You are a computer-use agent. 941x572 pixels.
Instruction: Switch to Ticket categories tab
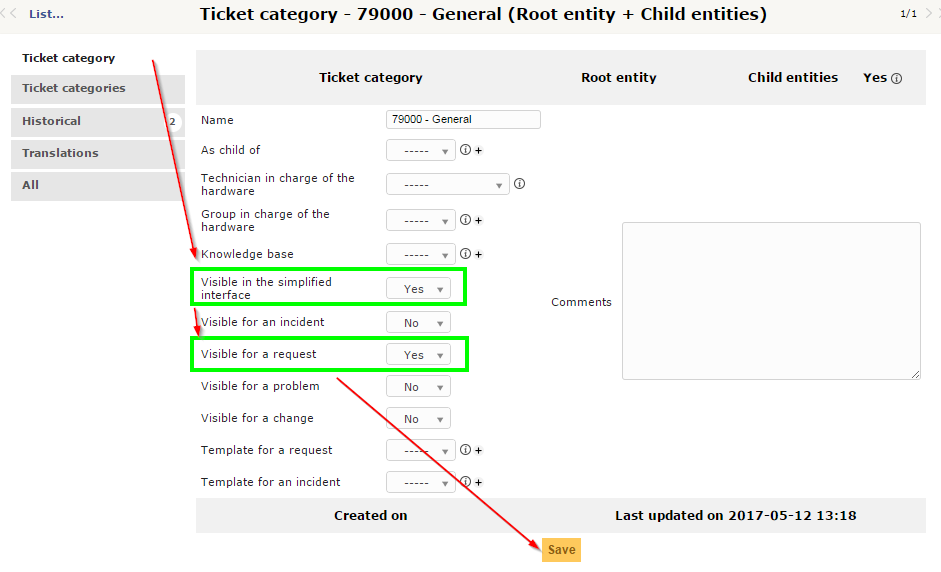[x=74, y=88]
